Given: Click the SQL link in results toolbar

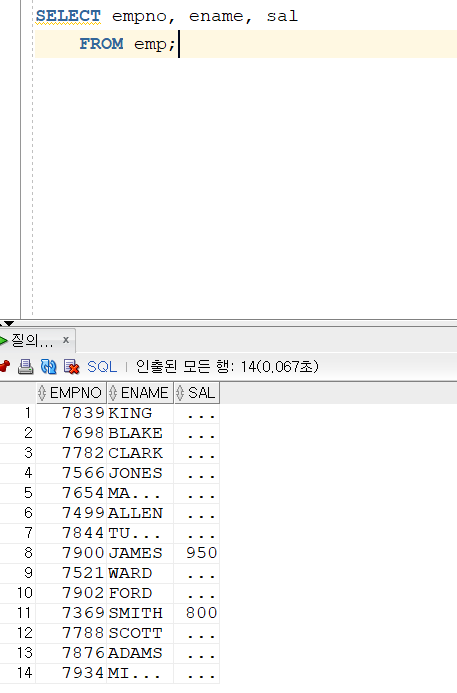Looking at the screenshot, I should tap(102, 366).
